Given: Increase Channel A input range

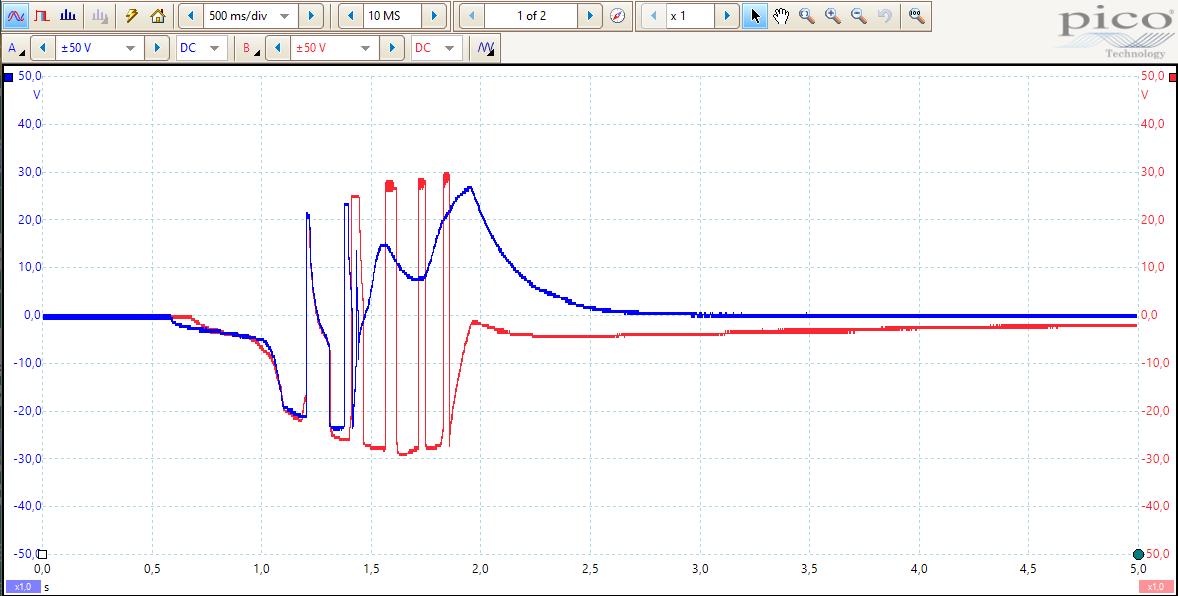Looking at the screenshot, I should [156, 48].
